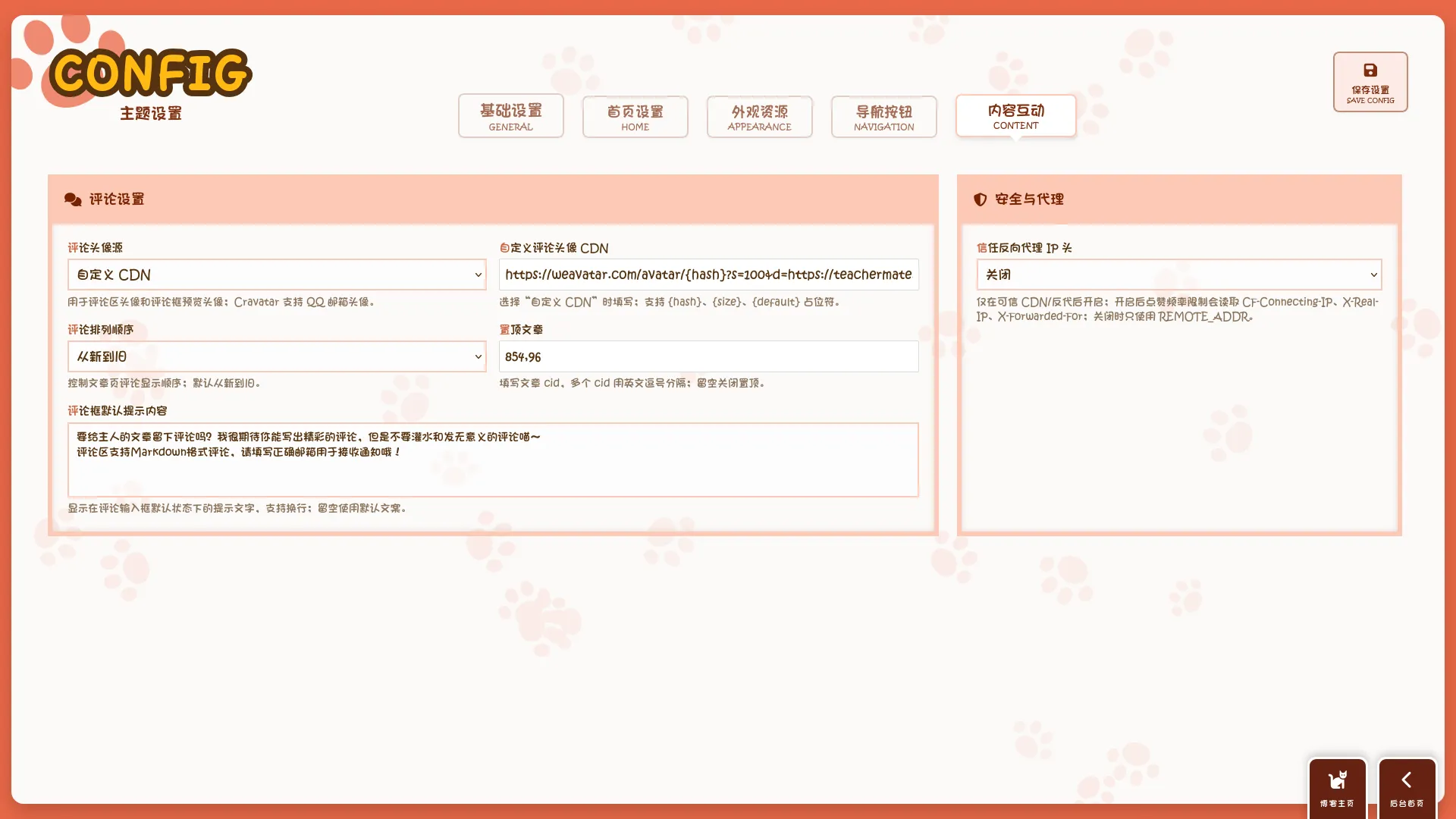Click the placeholder default-text hint line
Image resolution: width=1456 pixels, height=819 pixels.
point(237,508)
